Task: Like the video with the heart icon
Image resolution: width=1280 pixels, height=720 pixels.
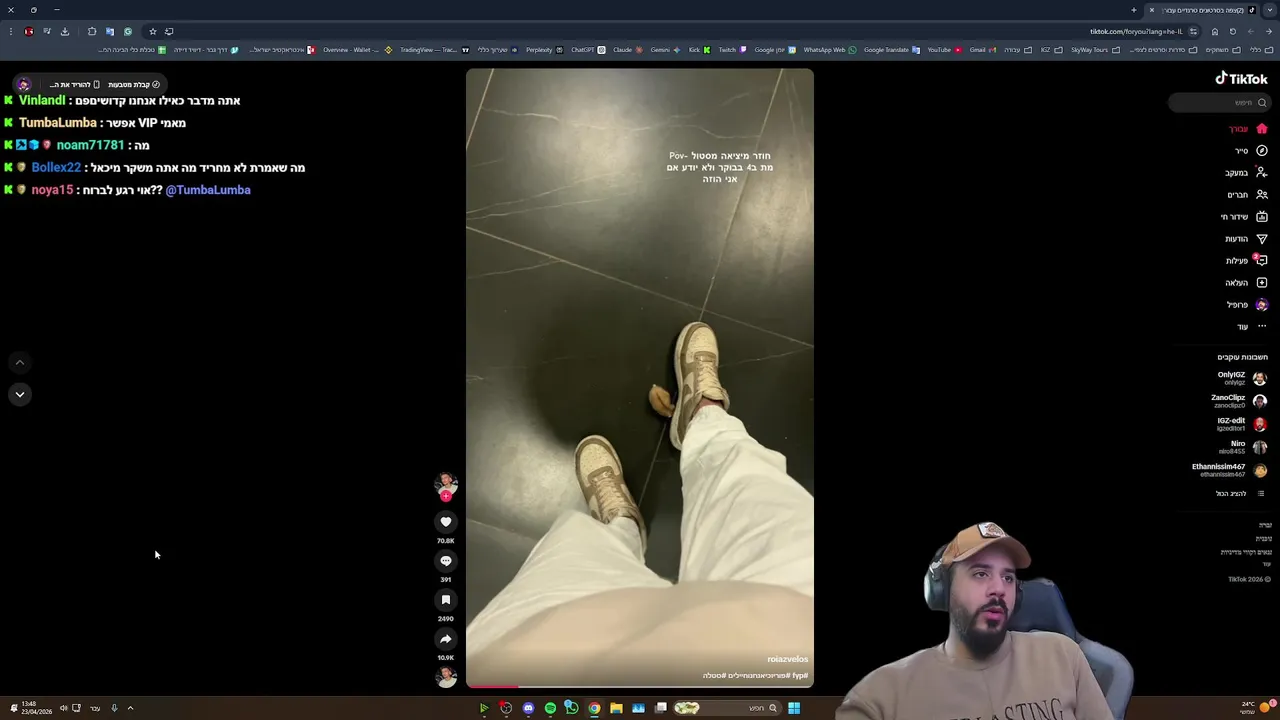Action: coord(446,522)
